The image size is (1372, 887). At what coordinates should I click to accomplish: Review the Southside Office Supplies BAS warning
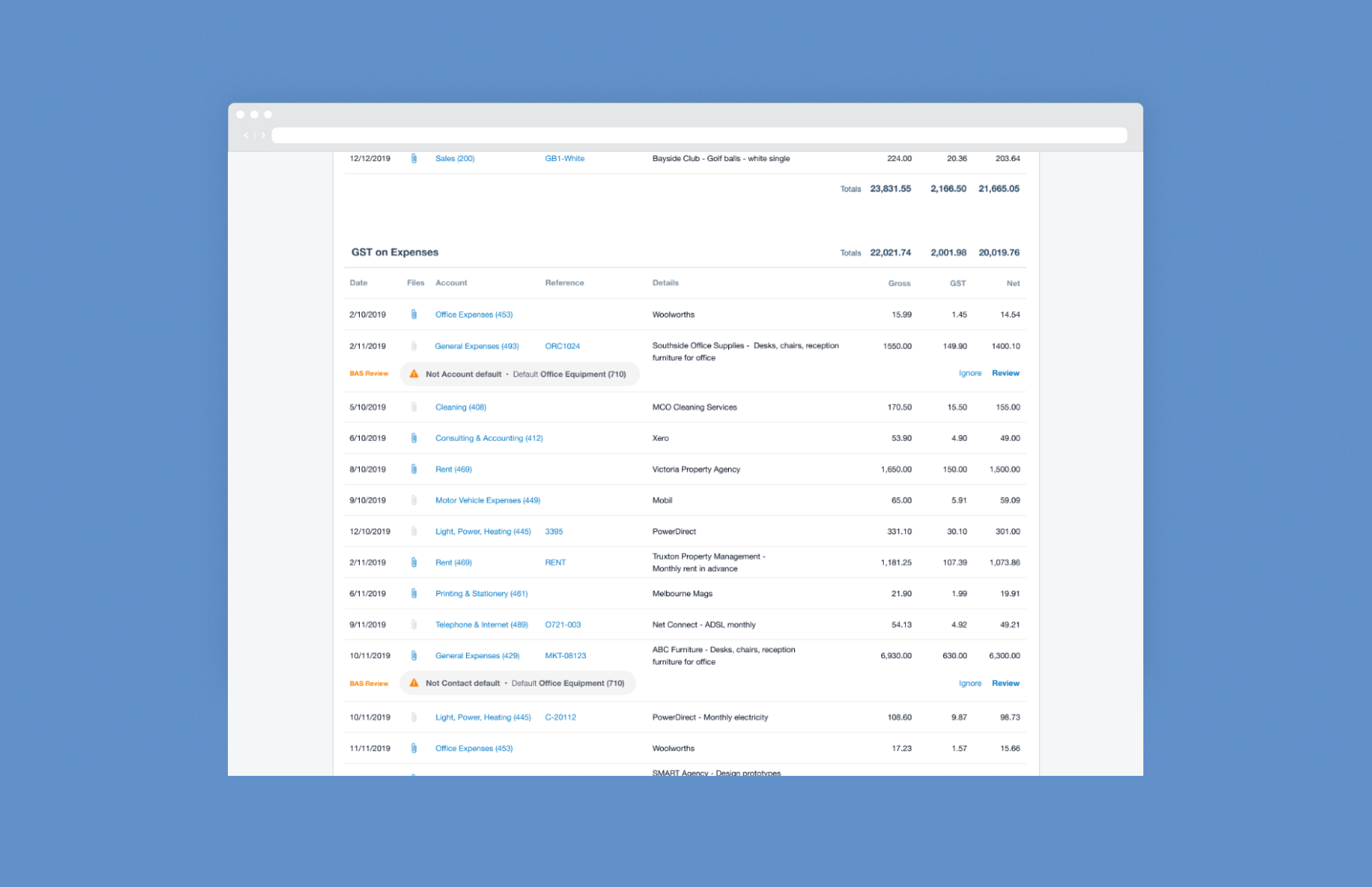tap(1005, 373)
